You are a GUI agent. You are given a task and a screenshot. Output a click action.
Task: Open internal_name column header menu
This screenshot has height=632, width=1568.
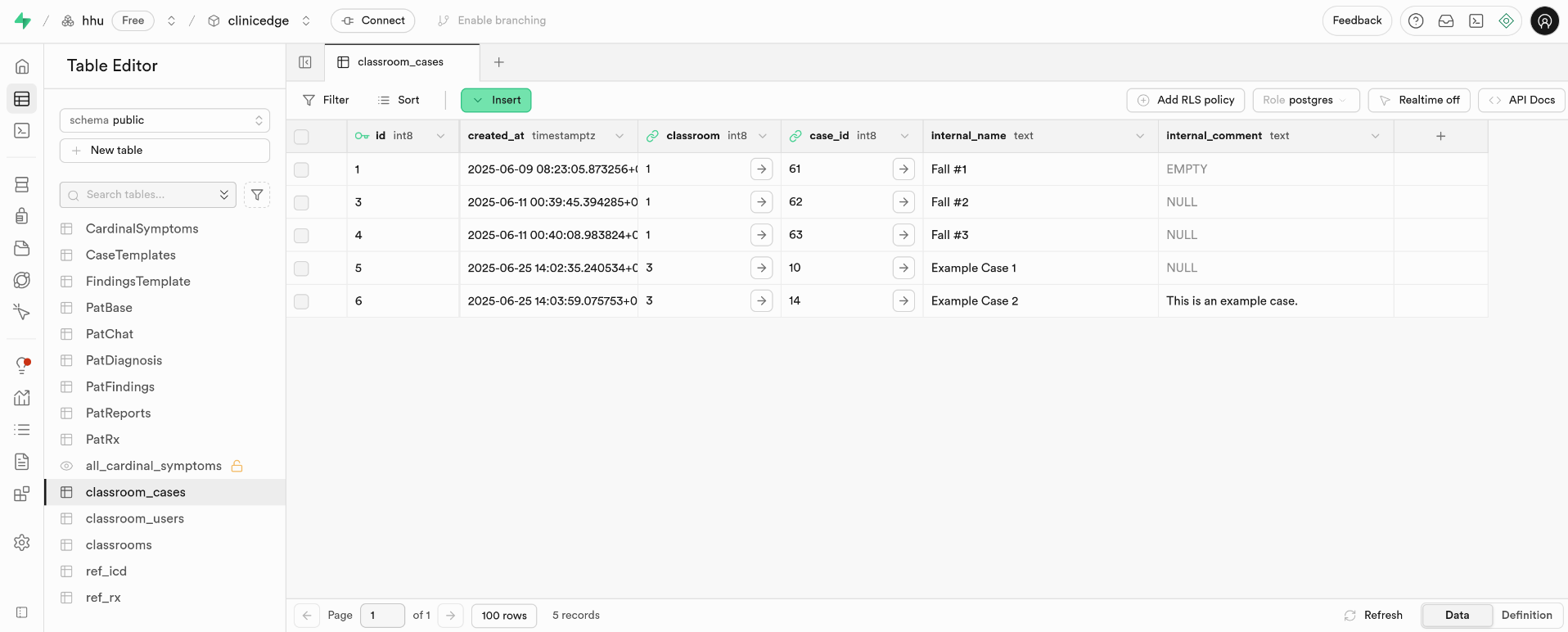pyautogui.click(x=1140, y=136)
